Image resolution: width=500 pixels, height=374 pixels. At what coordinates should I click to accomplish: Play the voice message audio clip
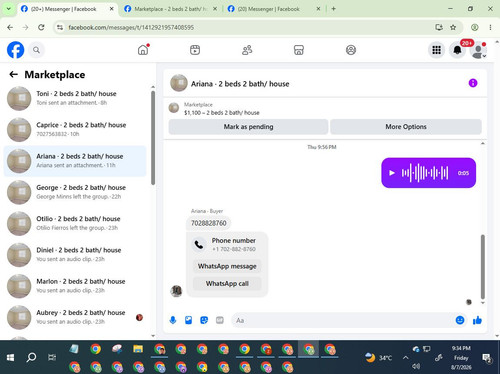(392, 173)
